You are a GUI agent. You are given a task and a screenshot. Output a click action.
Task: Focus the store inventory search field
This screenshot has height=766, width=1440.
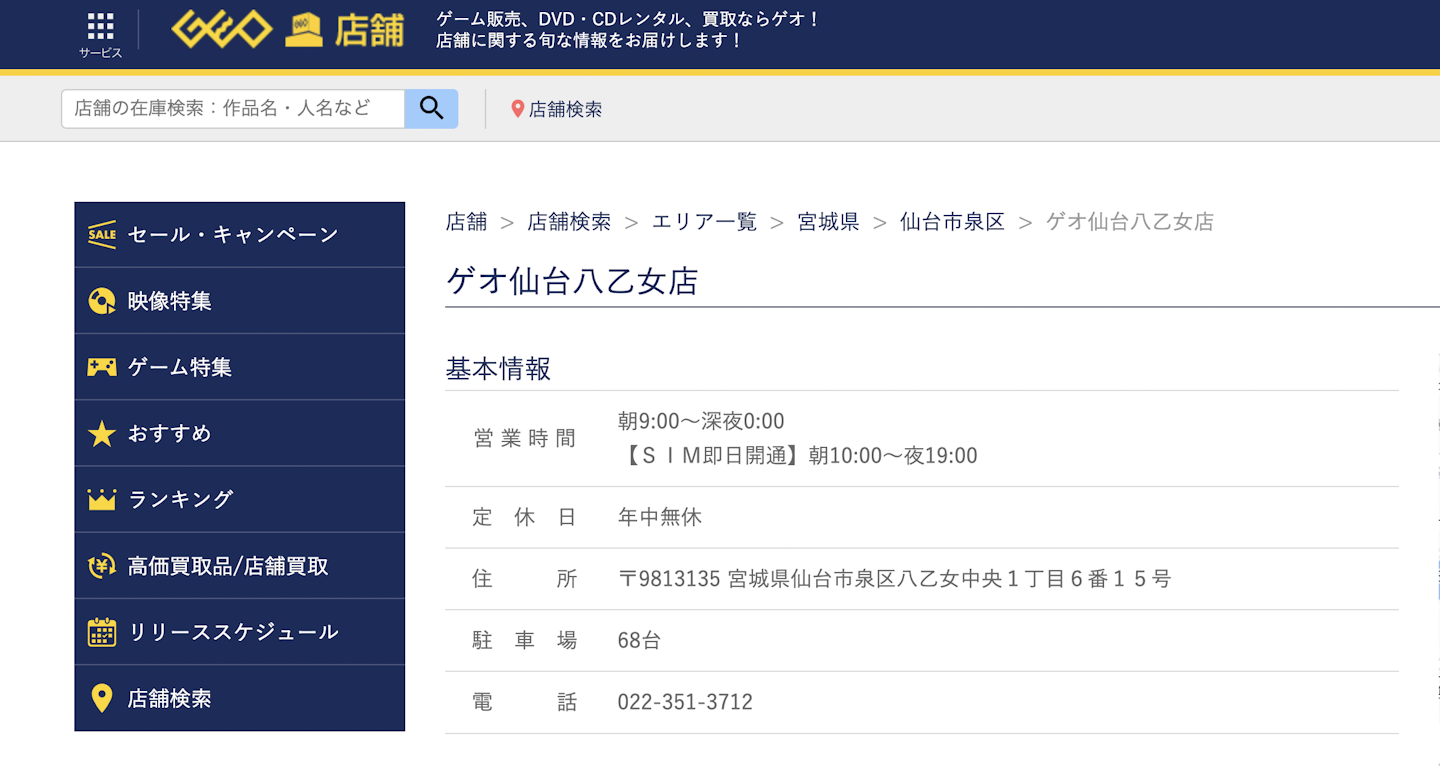(233, 109)
